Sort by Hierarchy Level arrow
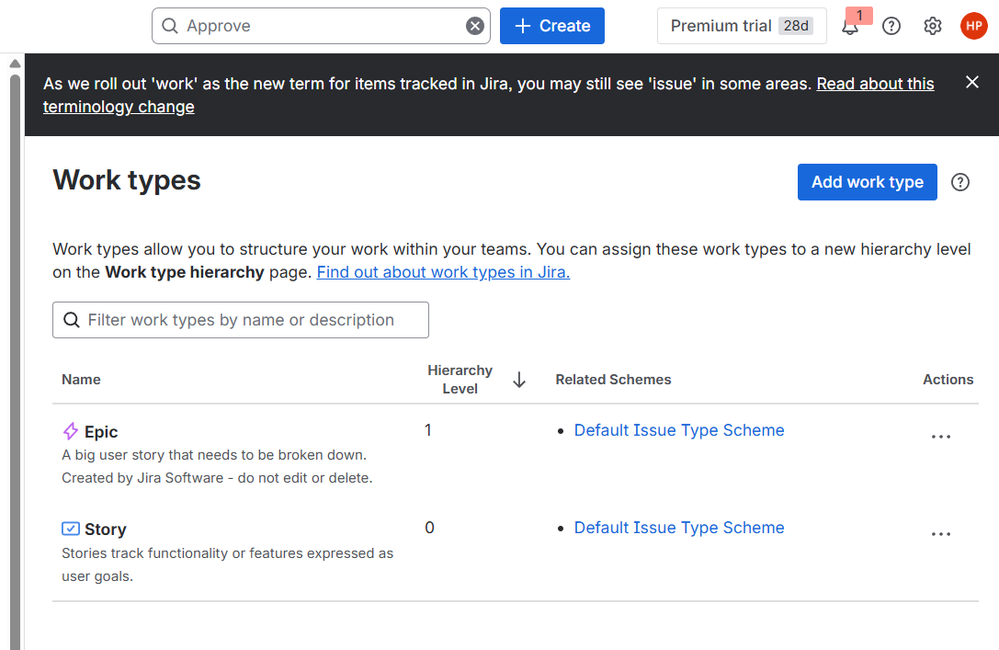The width and height of the screenshot is (999, 650). pyautogui.click(x=519, y=380)
